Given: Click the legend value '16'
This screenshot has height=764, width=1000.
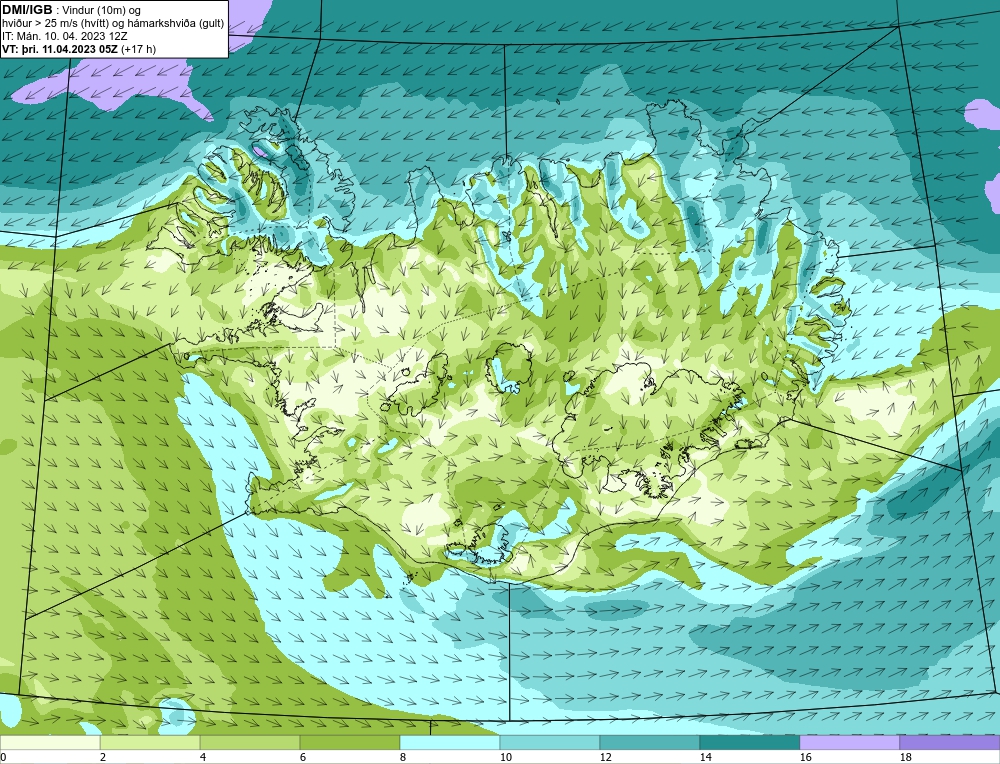Looking at the screenshot, I should [x=805, y=757].
